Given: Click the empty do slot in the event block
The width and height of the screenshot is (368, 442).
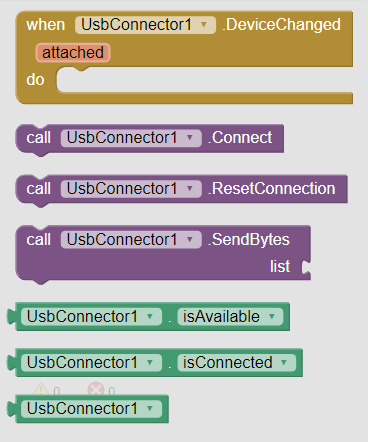Looking at the screenshot, I should tap(203, 80).
